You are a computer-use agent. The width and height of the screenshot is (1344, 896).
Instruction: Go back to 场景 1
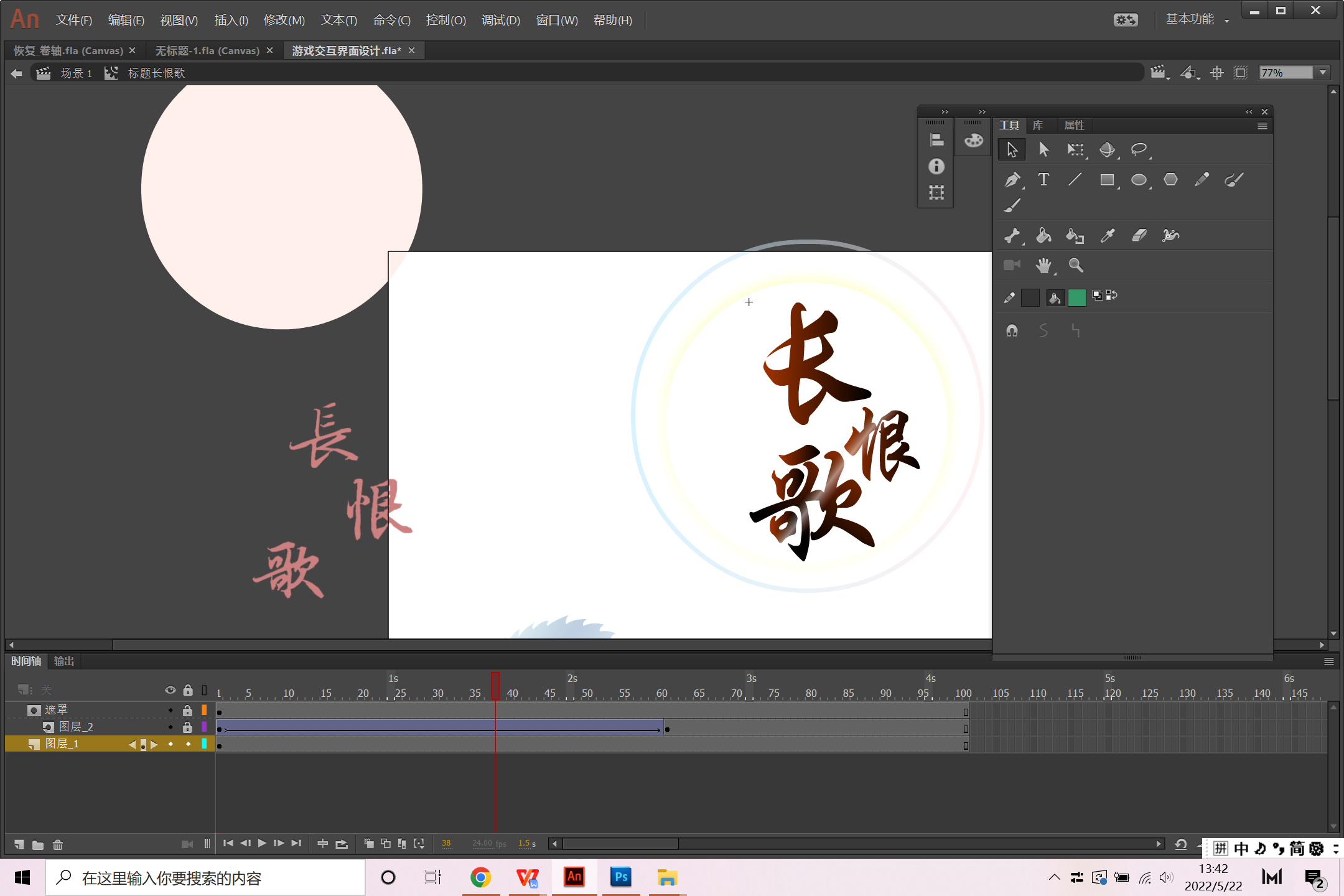click(76, 73)
